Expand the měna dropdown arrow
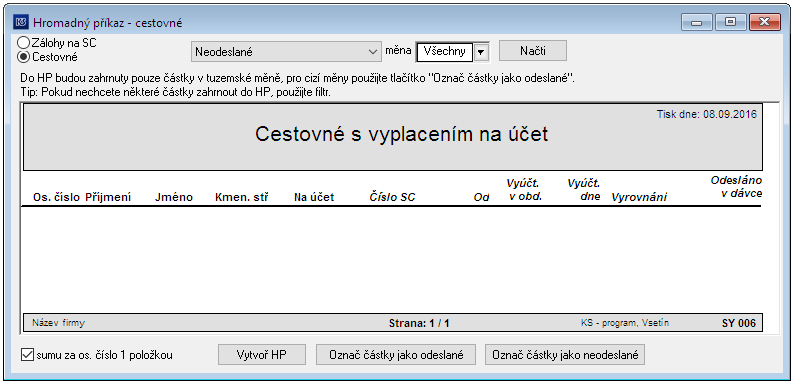794x385 pixels. pos(481,52)
